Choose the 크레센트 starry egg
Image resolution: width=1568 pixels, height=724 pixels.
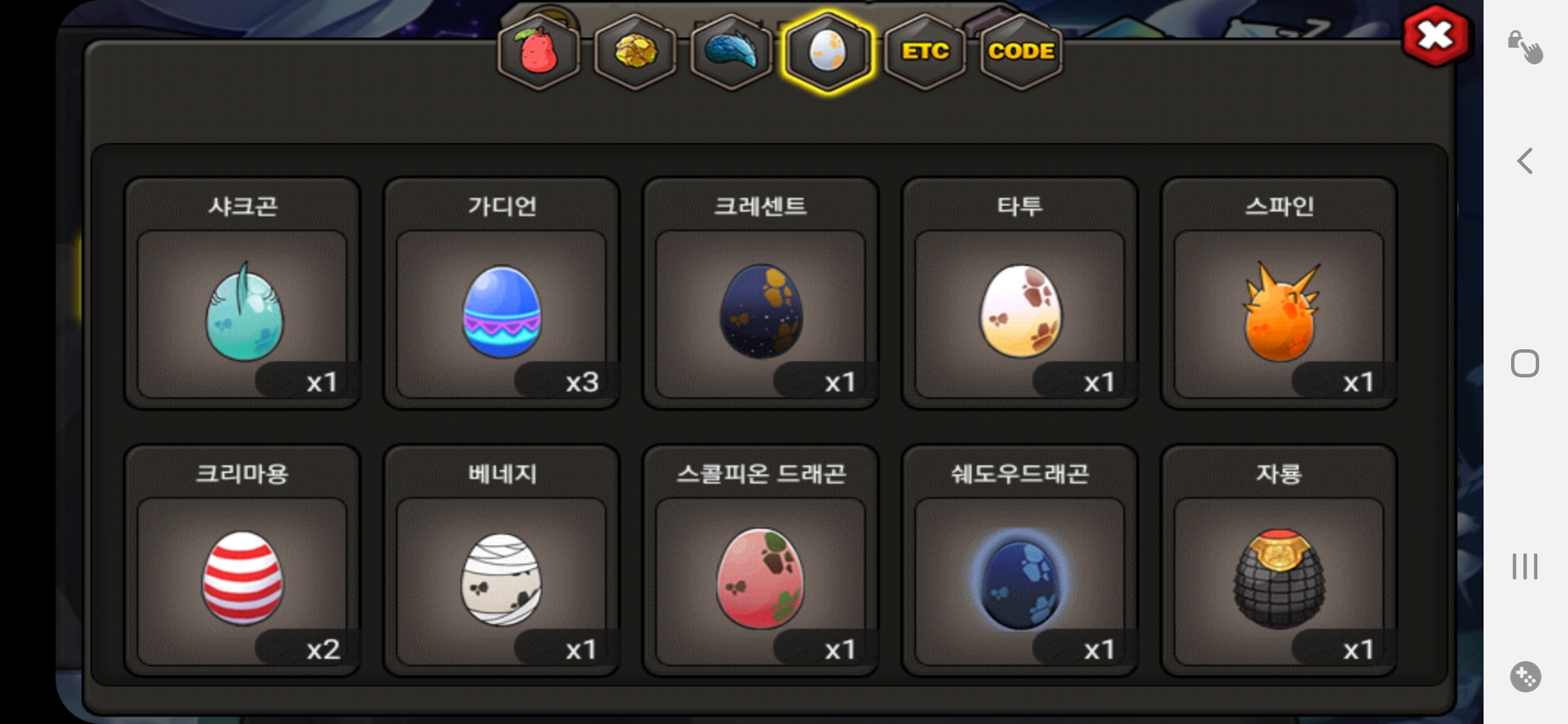[x=761, y=294]
